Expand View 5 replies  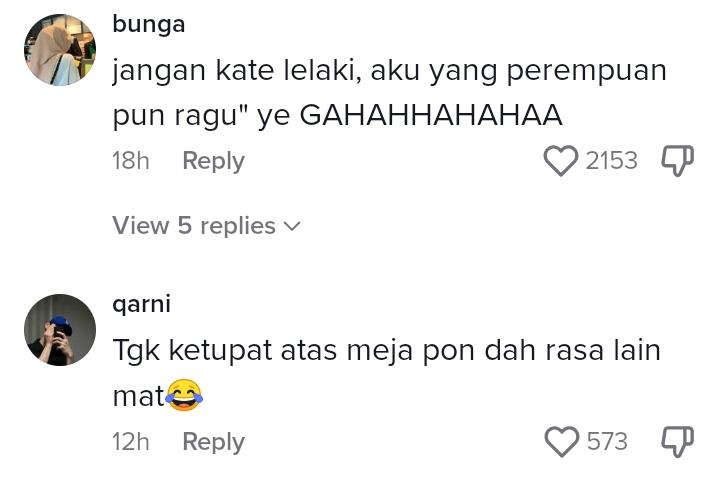tap(194, 226)
